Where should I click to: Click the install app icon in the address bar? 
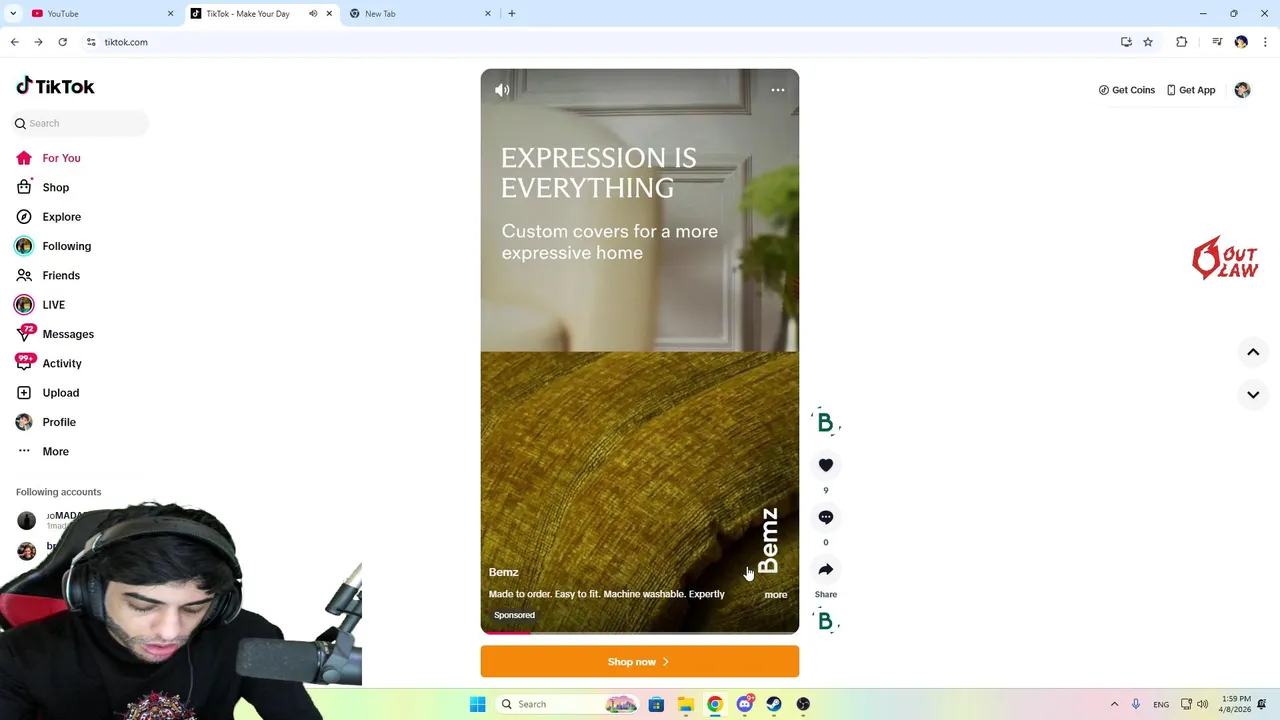[1126, 42]
